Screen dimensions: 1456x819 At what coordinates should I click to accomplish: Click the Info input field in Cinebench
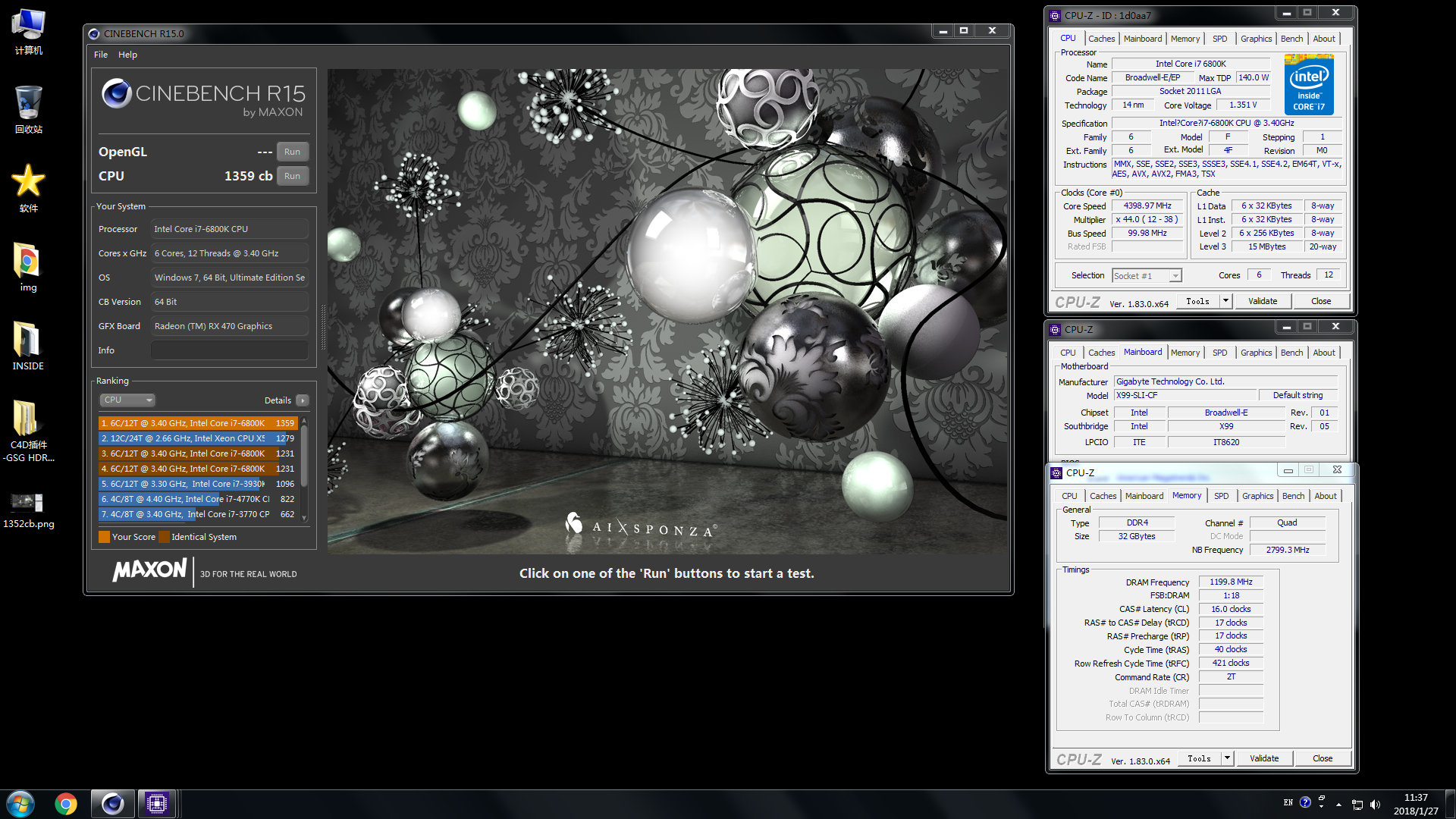click(229, 350)
